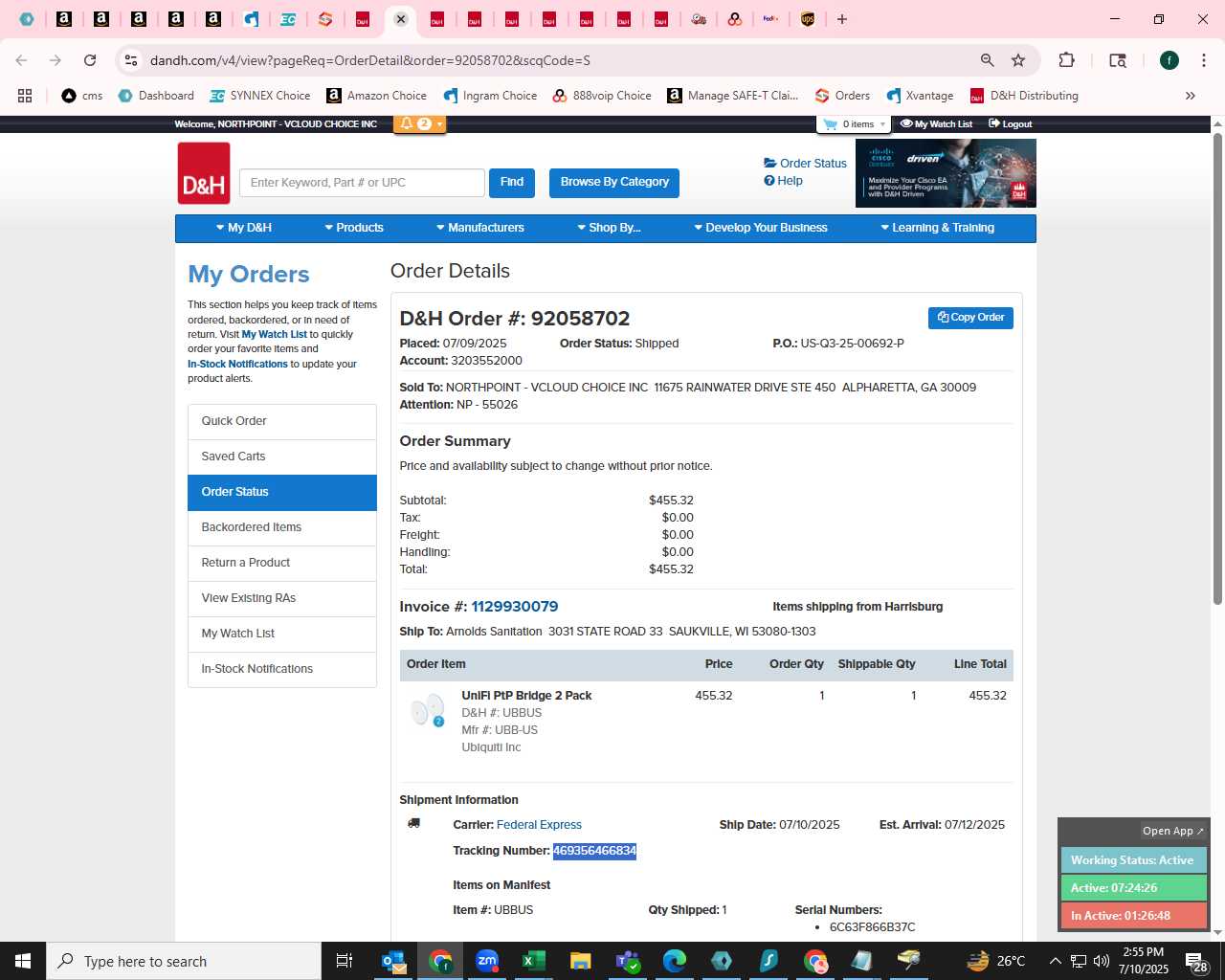1225x980 pixels.
Task: Click the Task View taskbar icon
Action: pos(345,961)
